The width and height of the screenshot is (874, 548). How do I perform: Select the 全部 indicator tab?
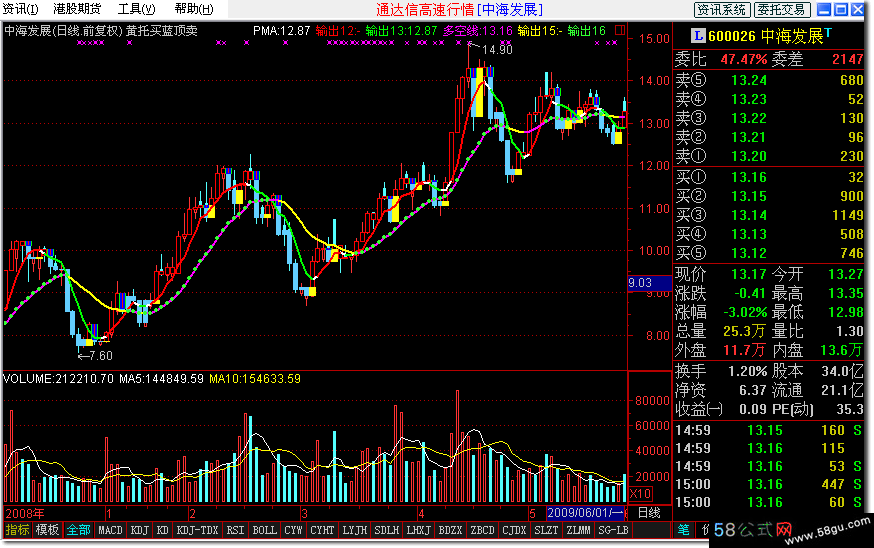click(x=78, y=530)
